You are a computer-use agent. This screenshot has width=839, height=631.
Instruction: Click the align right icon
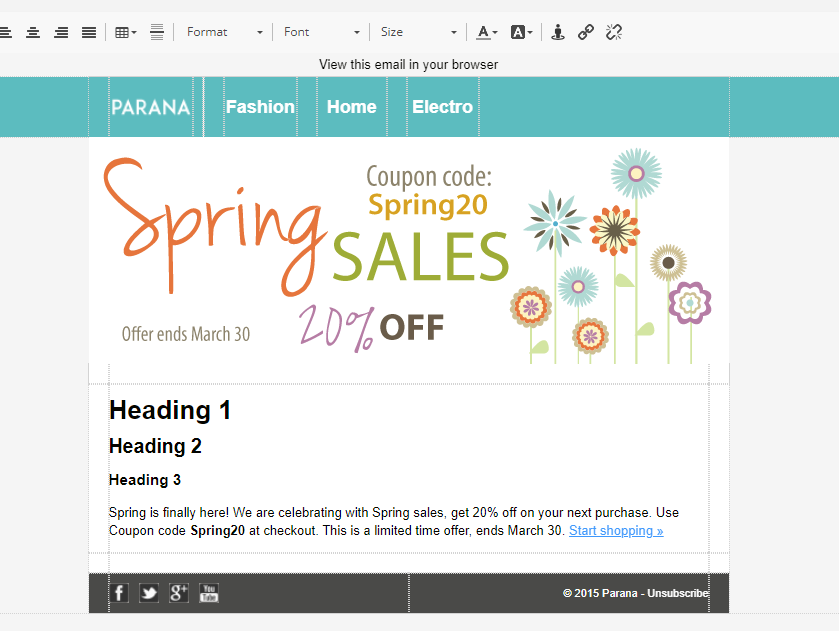click(x=61, y=32)
